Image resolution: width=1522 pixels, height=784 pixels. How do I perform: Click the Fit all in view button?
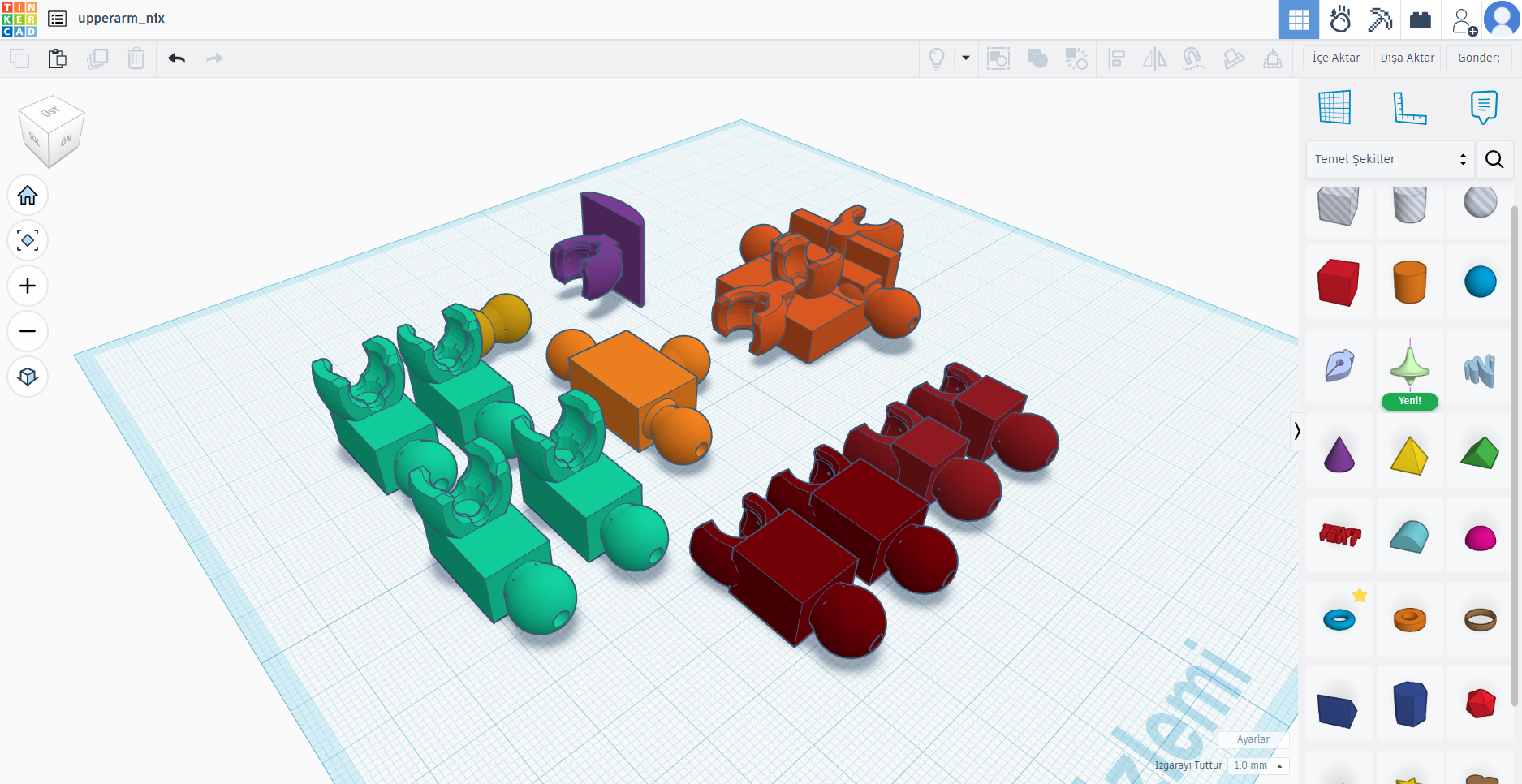click(x=28, y=240)
